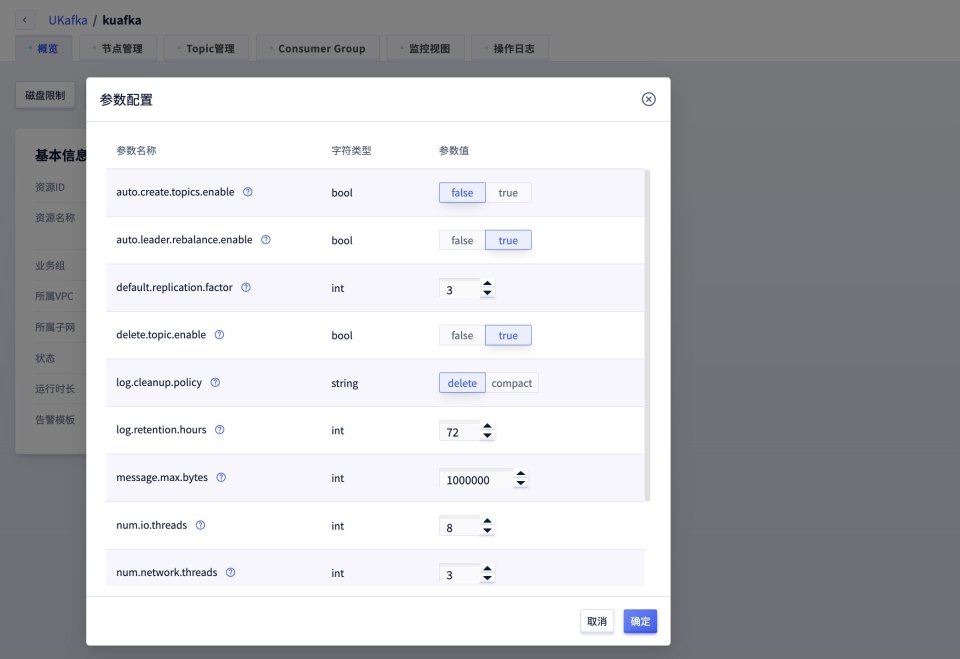The image size is (960, 659).
Task: Set auto.leader.rebalance.enable to false
Action: [x=462, y=240]
